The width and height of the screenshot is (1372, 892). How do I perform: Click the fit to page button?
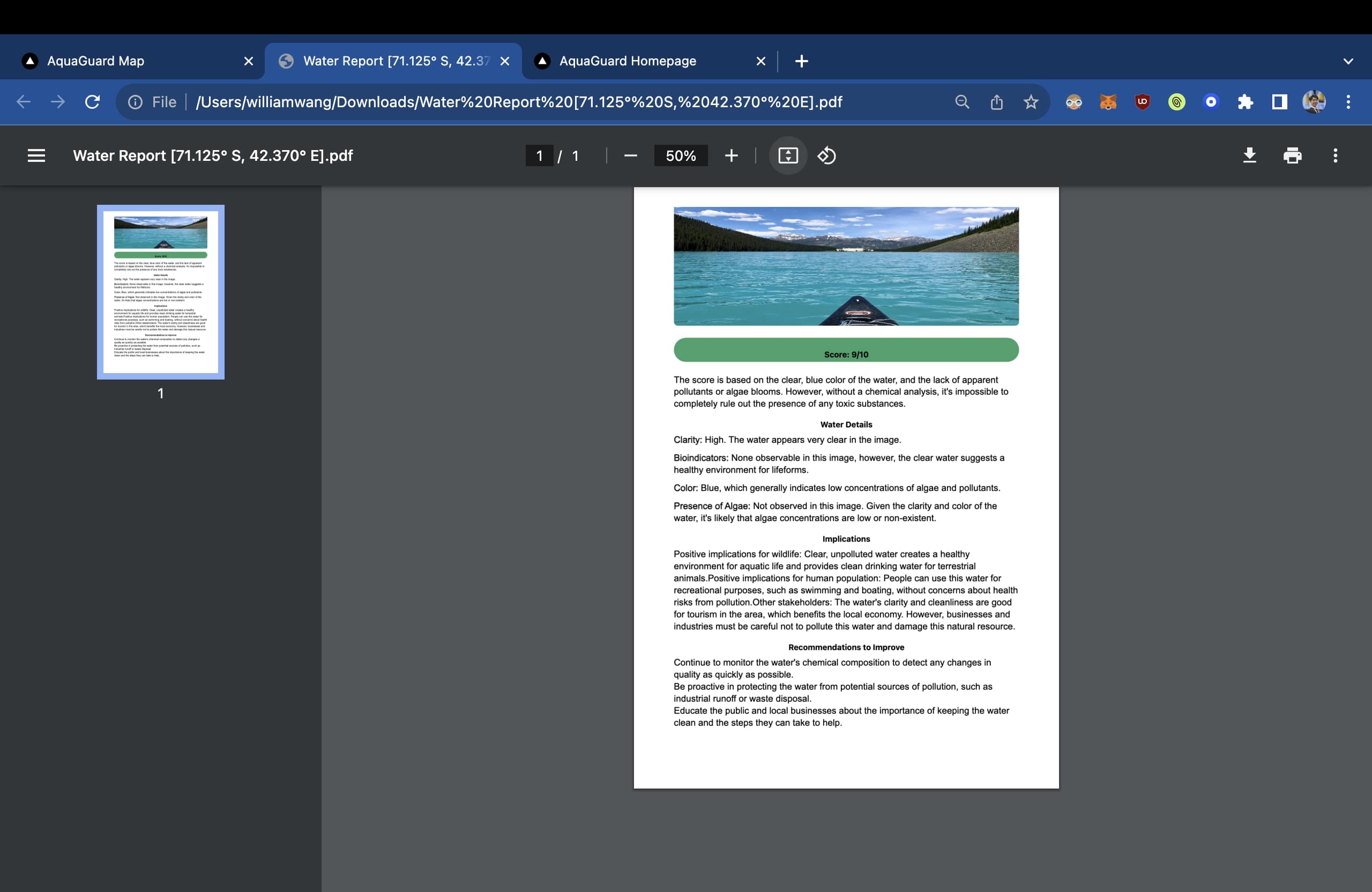[787, 155]
